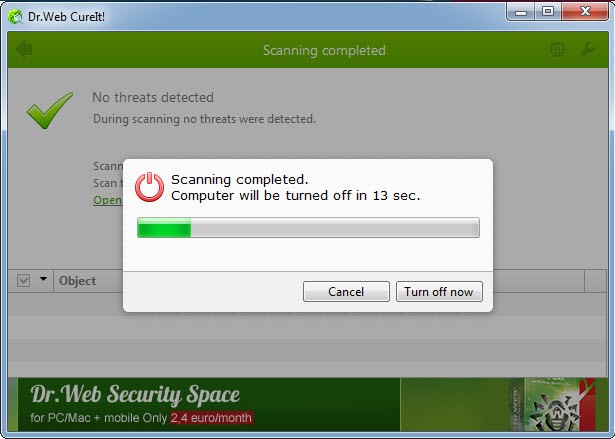Click the red power icon in dialog
This screenshot has height=439, width=615.
[x=149, y=187]
